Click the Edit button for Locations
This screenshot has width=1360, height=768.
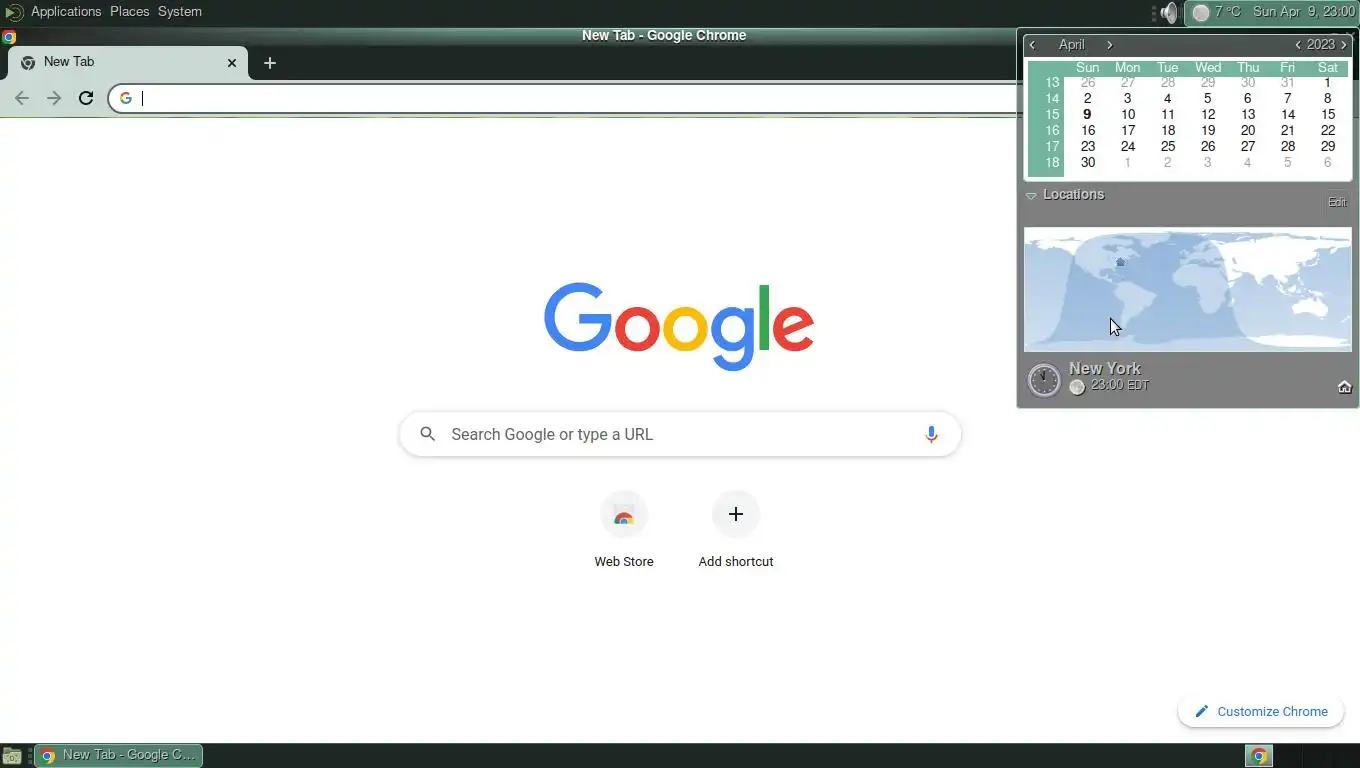pos(1337,202)
